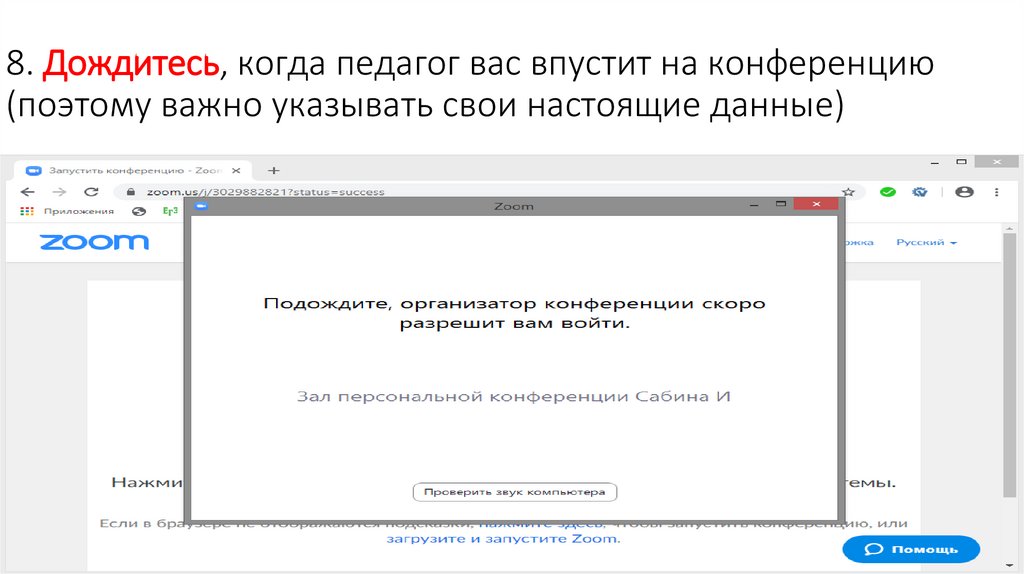
Task: Click the address bar padlock icon
Action: 131,192
